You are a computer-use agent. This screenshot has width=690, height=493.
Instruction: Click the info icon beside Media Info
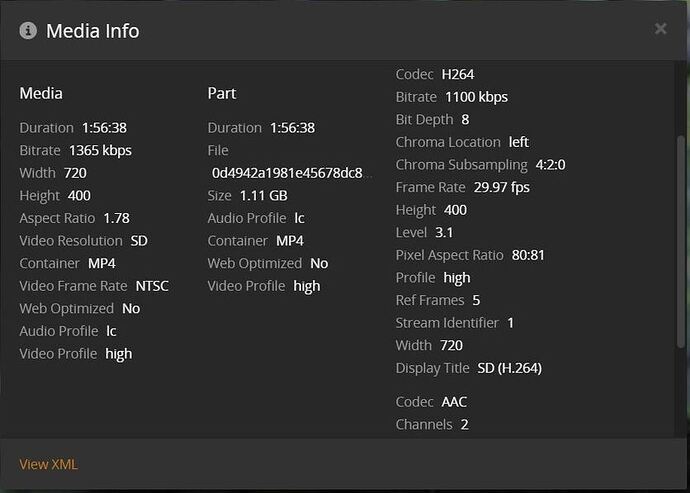28,31
